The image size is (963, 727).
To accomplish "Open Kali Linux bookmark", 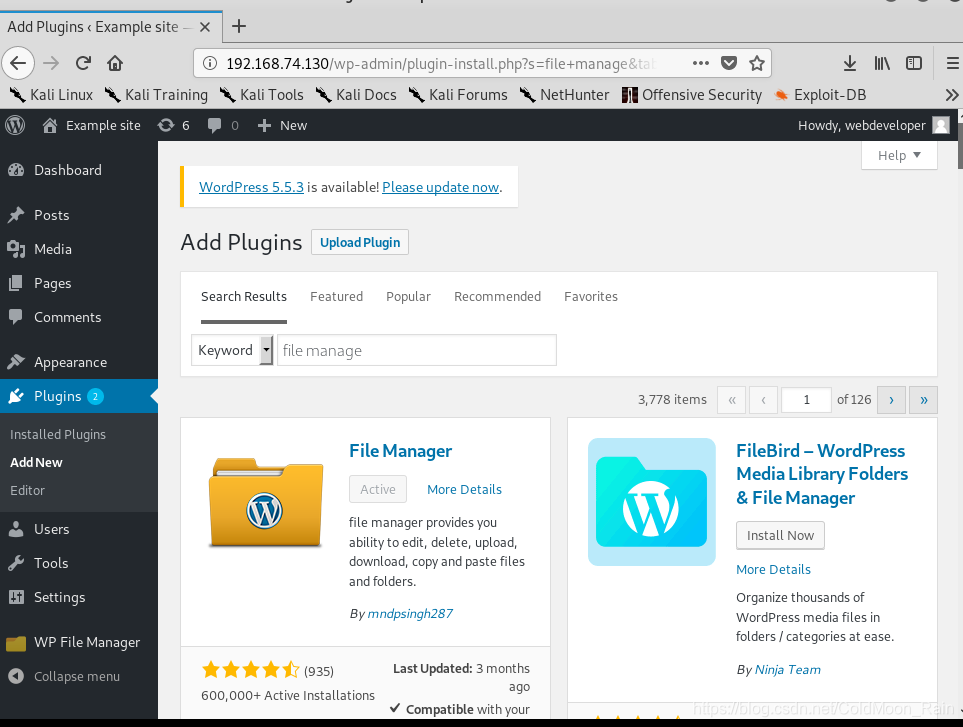I will click(x=52, y=95).
